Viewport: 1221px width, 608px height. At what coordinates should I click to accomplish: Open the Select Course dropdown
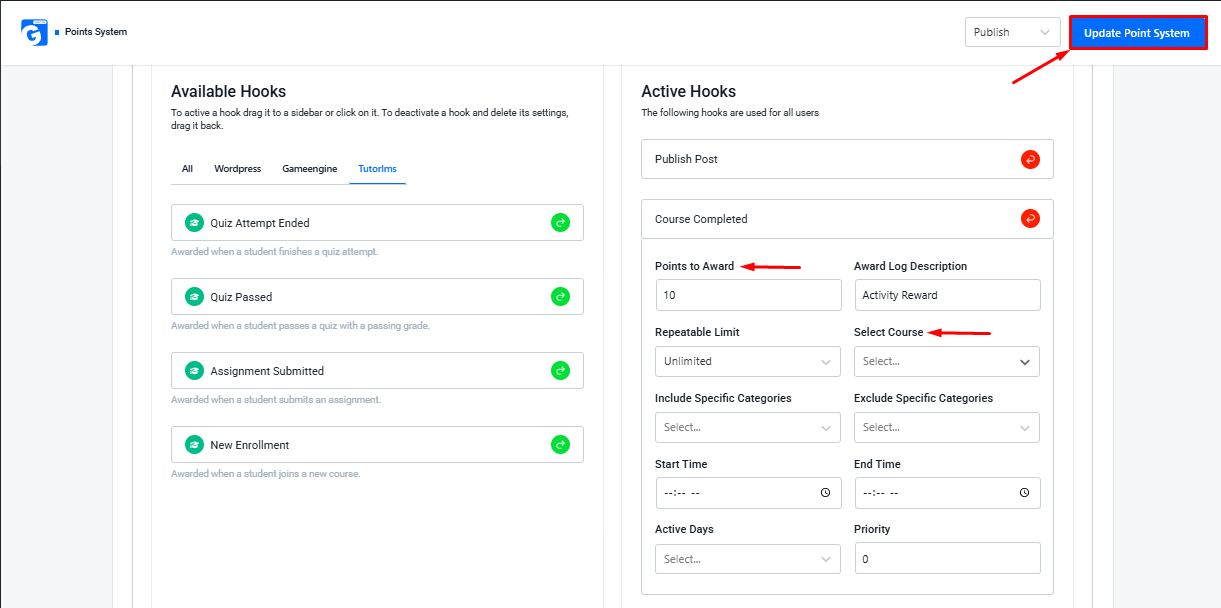tap(947, 361)
